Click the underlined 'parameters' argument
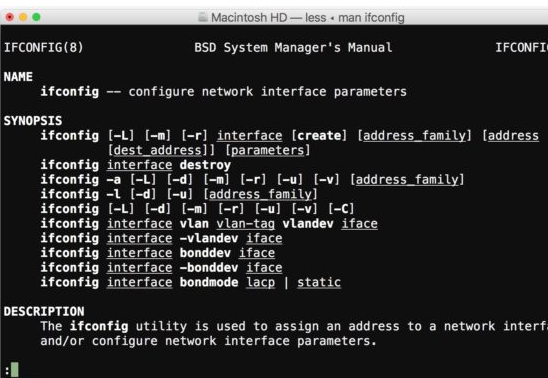 click(267, 150)
